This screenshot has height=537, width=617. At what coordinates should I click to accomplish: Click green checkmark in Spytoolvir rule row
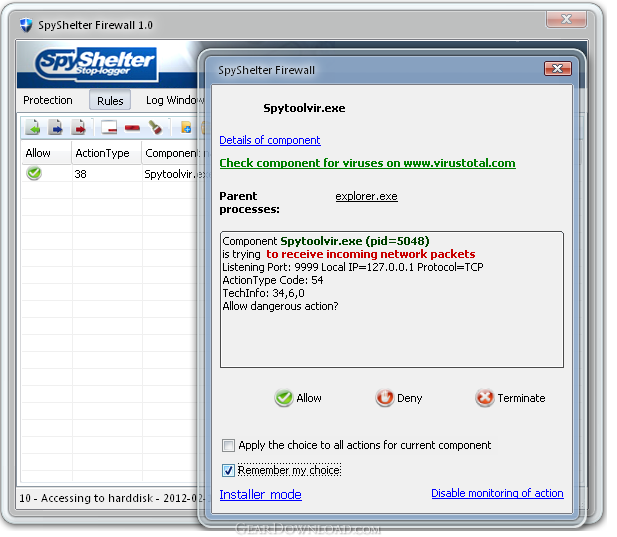34,173
